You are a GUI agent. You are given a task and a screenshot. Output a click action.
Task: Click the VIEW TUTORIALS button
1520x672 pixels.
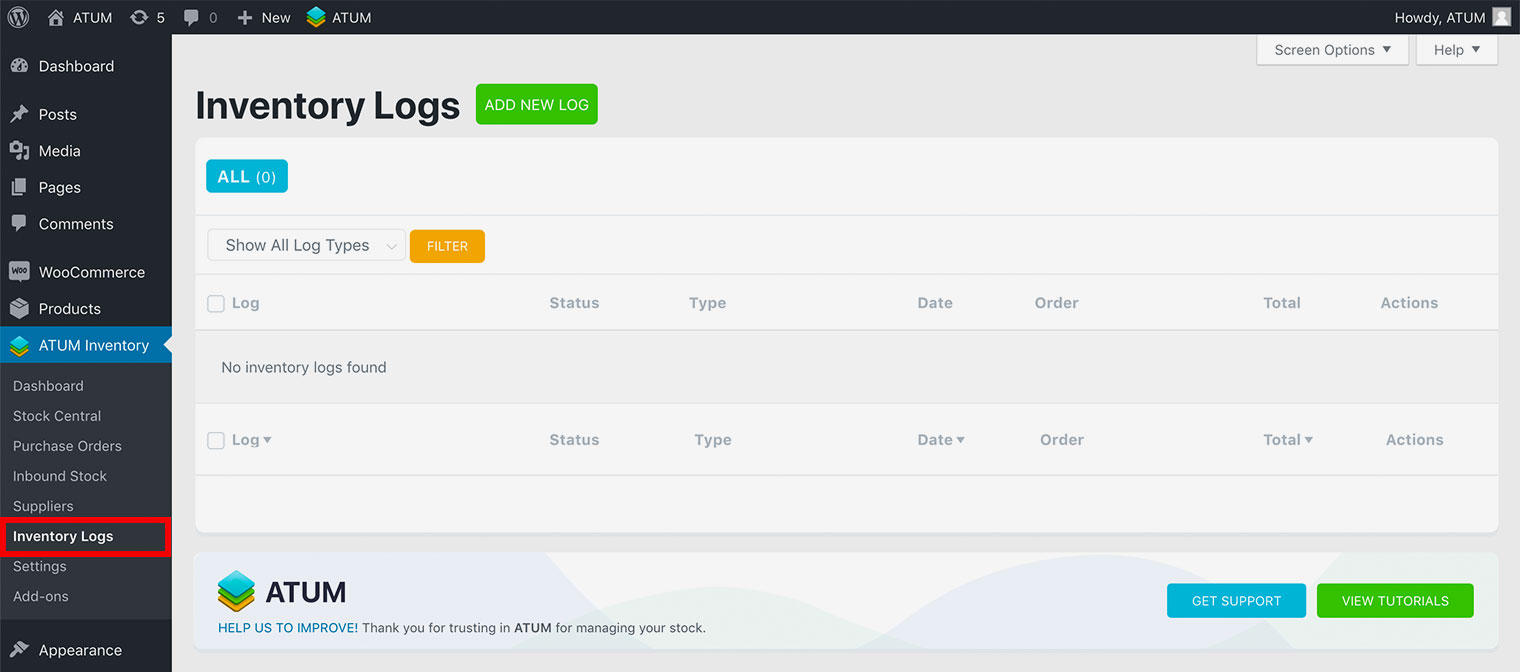pyautogui.click(x=1395, y=600)
